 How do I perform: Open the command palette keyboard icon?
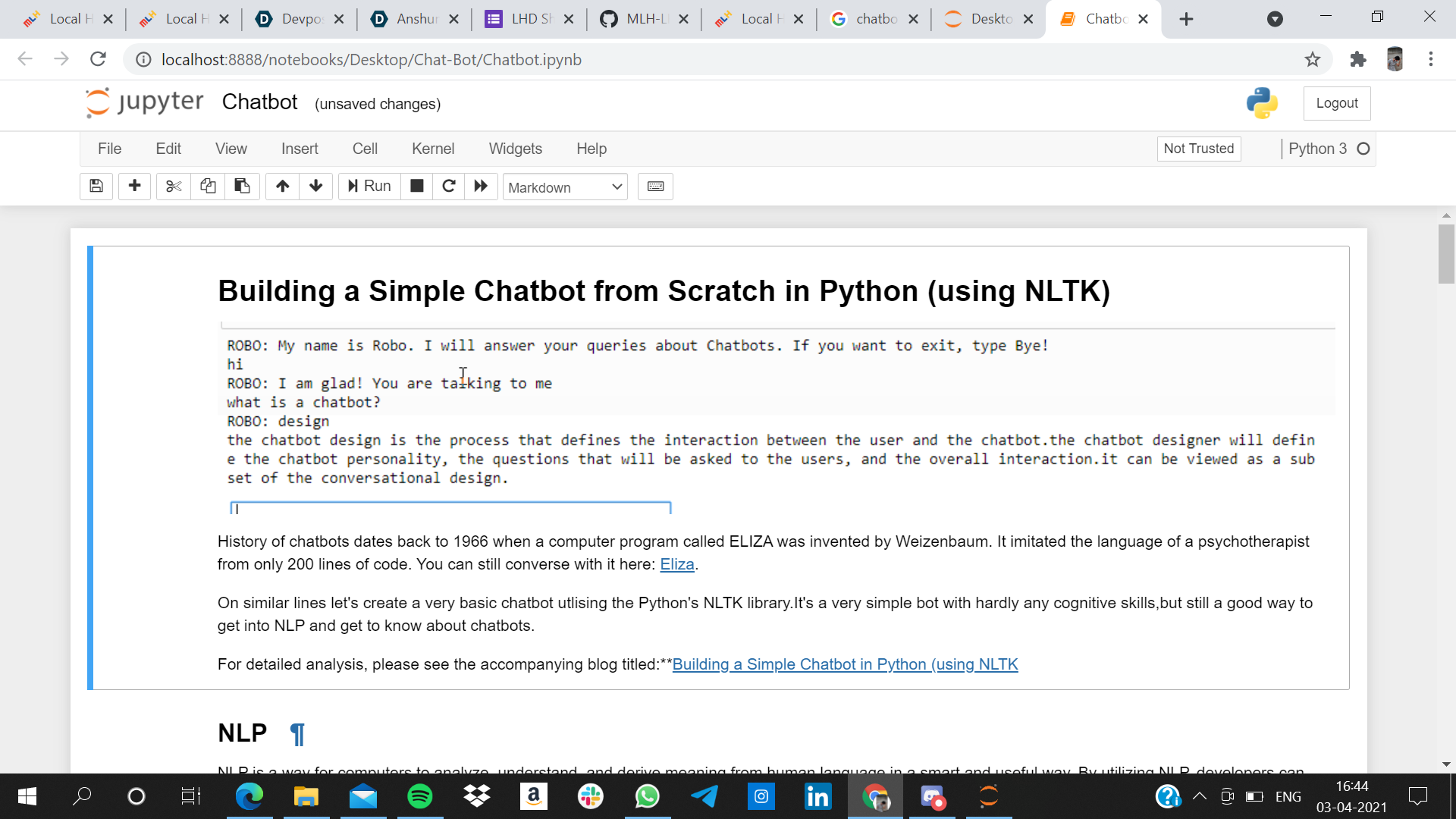pyautogui.click(x=655, y=187)
